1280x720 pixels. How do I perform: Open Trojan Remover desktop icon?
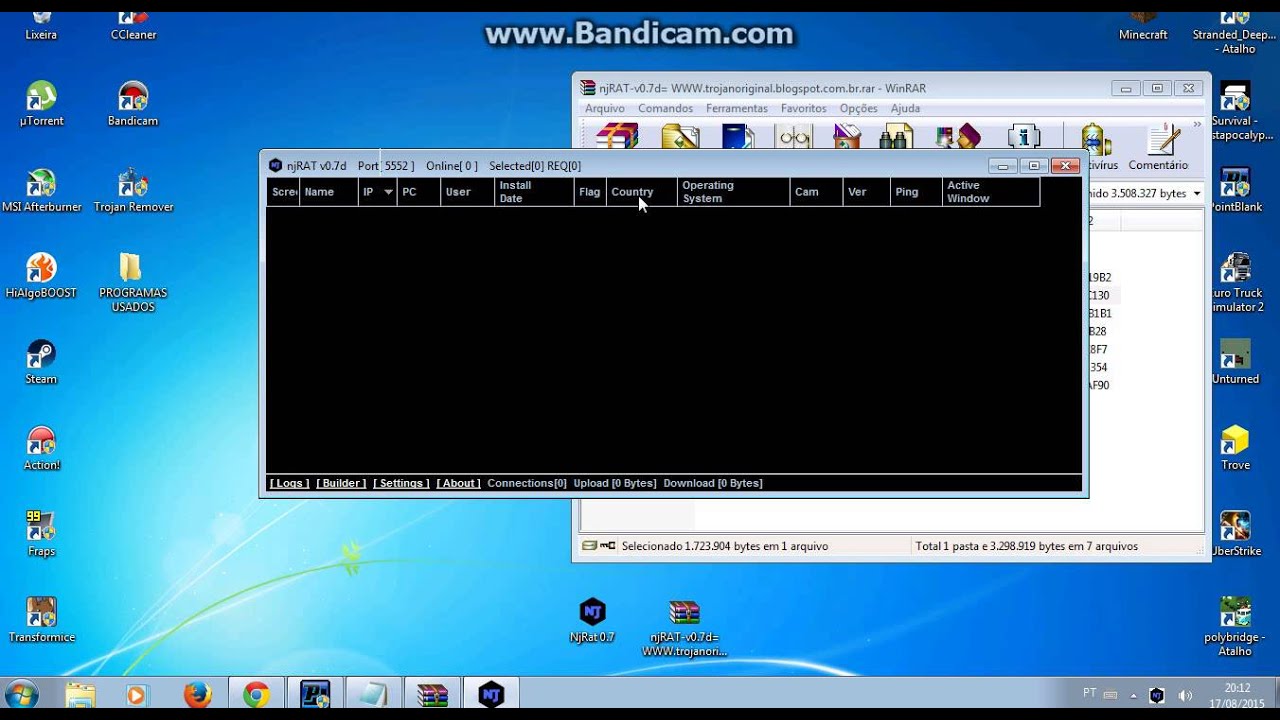click(x=133, y=190)
